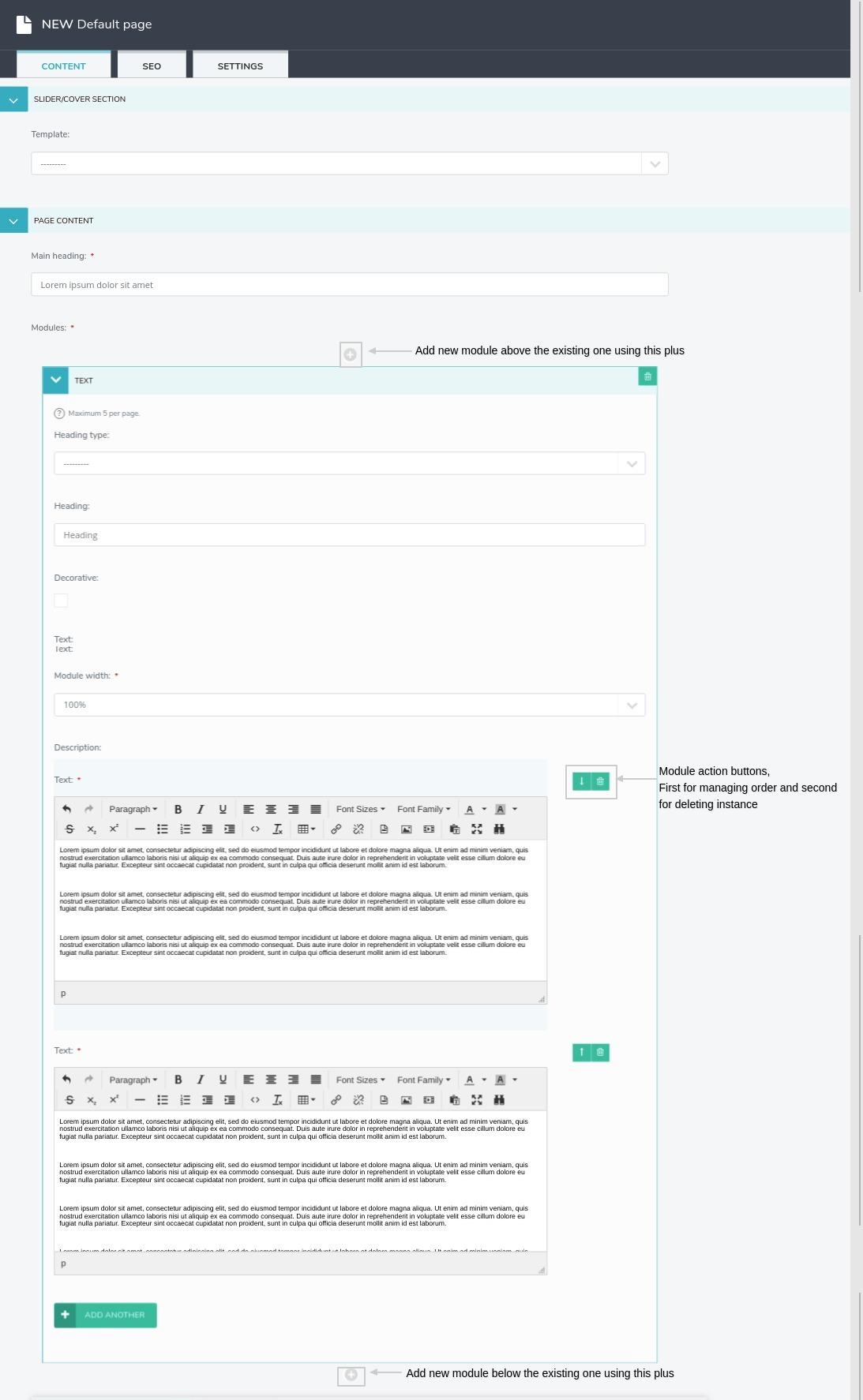This screenshot has width=863, height=1400.
Task: Open Font Family dropdown in upper editor
Action: click(x=424, y=809)
